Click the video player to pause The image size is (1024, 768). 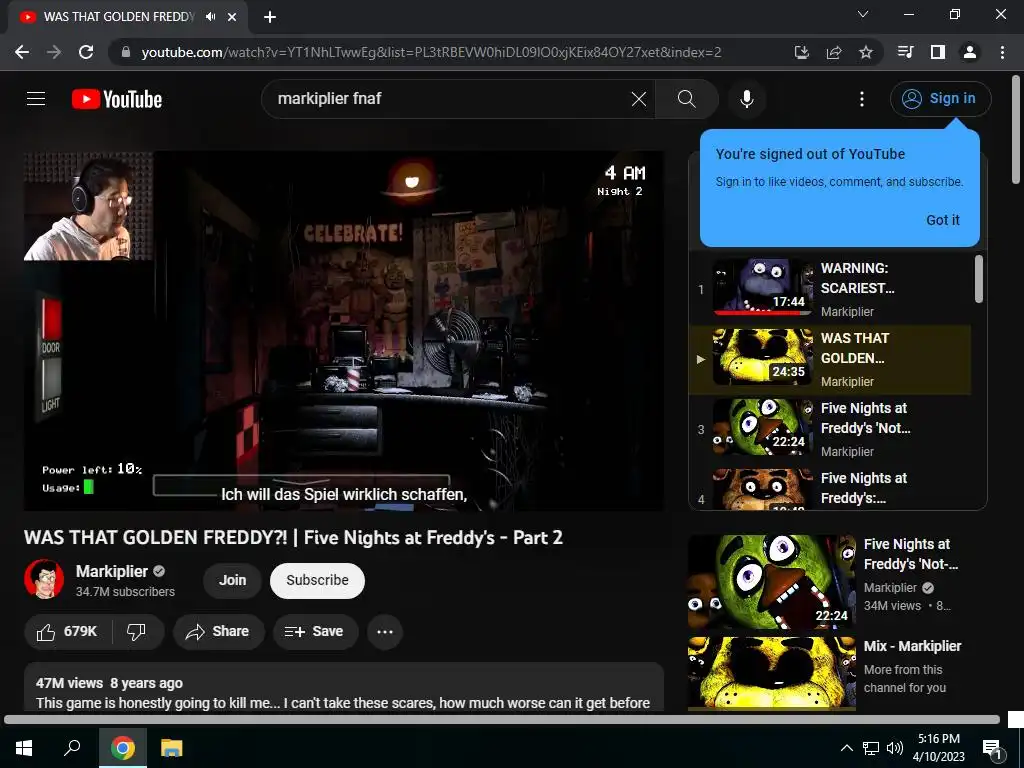344,330
